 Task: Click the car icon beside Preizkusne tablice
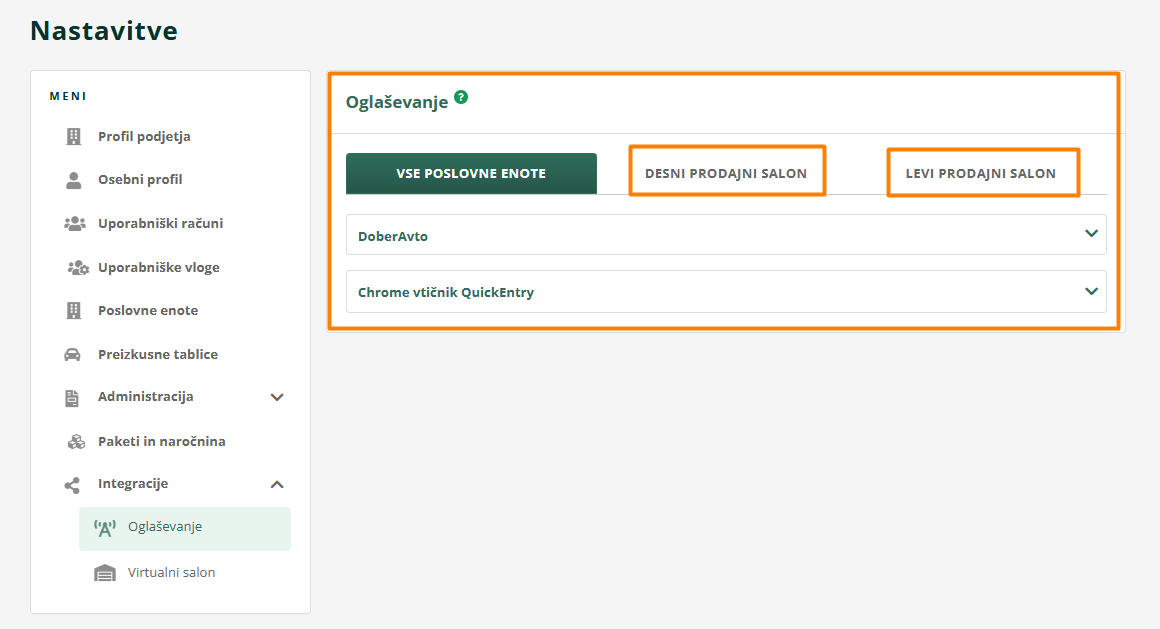pyautogui.click(x=72, y=354)
